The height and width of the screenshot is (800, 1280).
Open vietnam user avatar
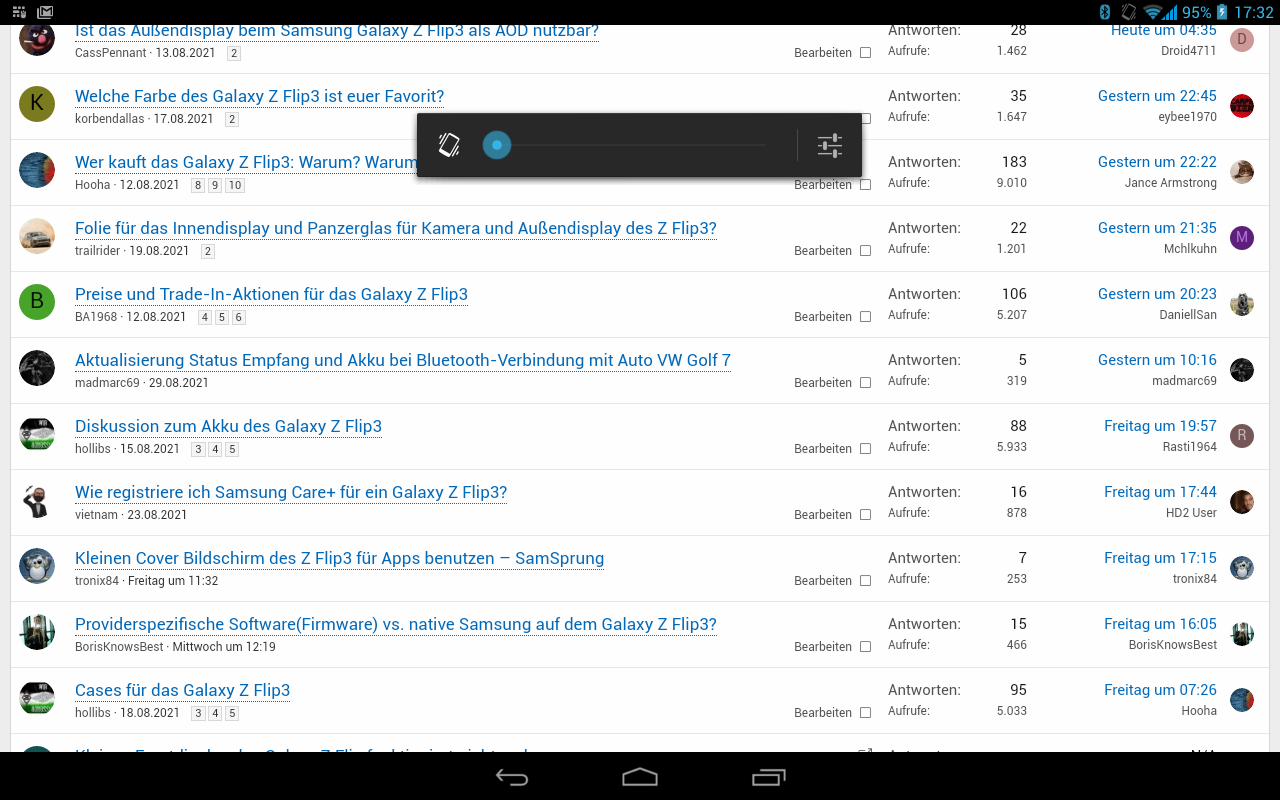[x=37, y=500]
